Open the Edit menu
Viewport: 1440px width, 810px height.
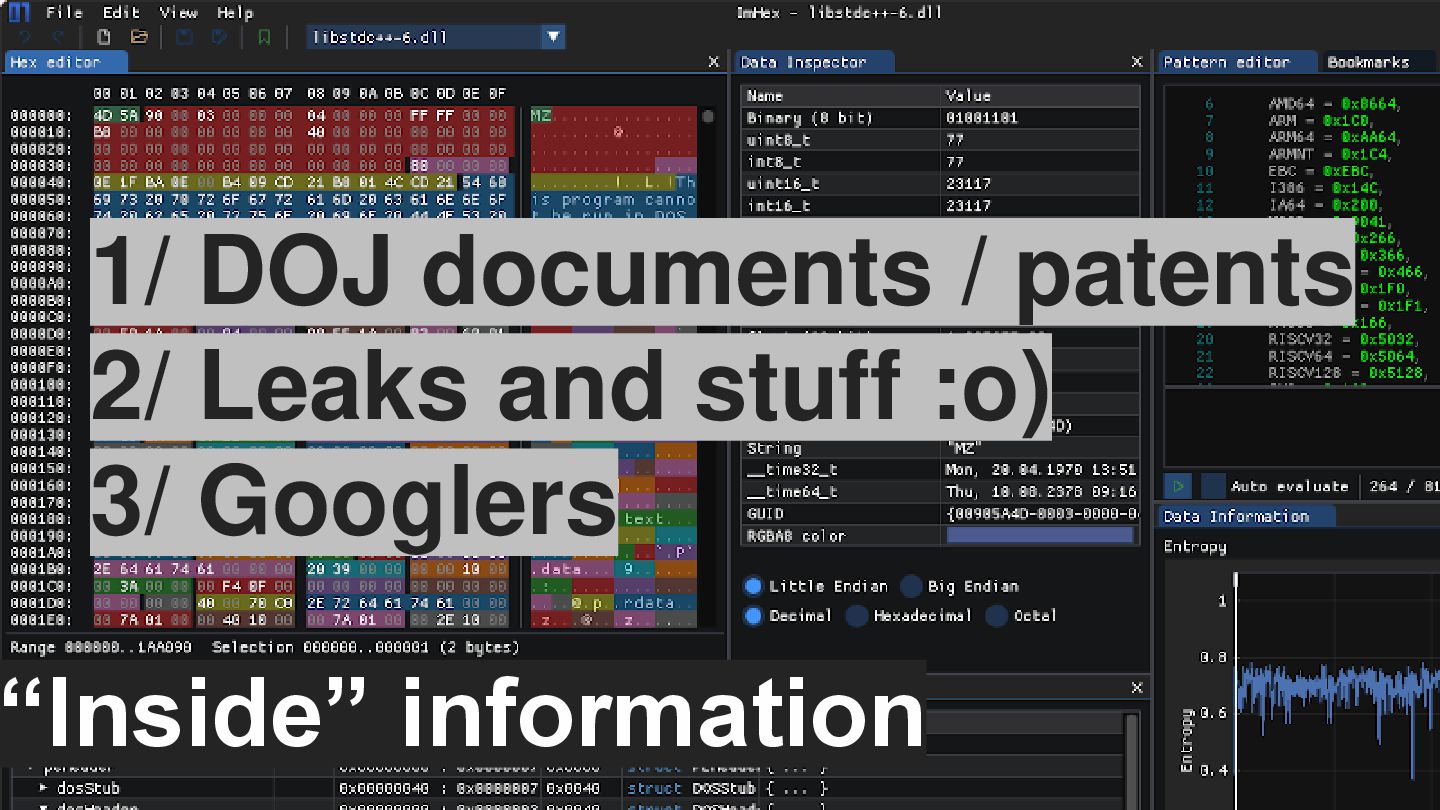click(x=121, y=13)
